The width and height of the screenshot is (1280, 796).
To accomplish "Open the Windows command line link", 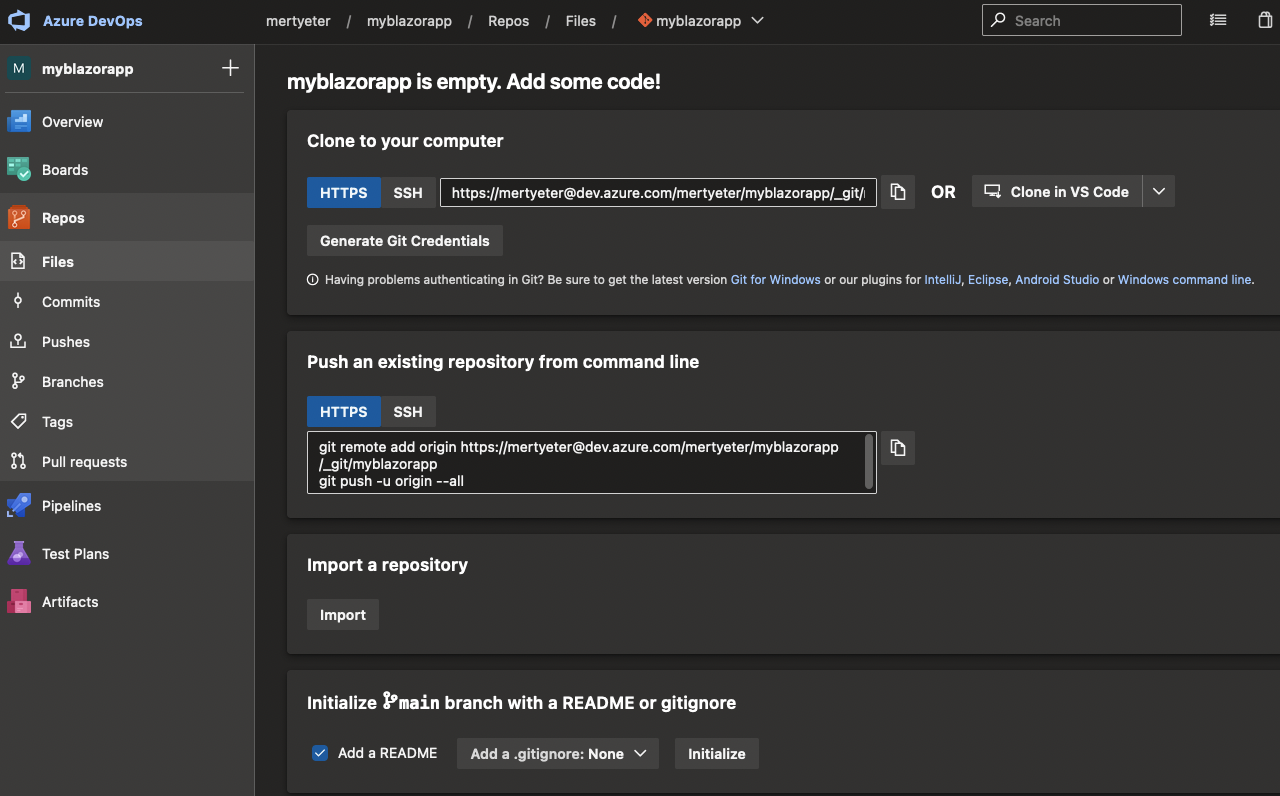I will point(1184,280).
